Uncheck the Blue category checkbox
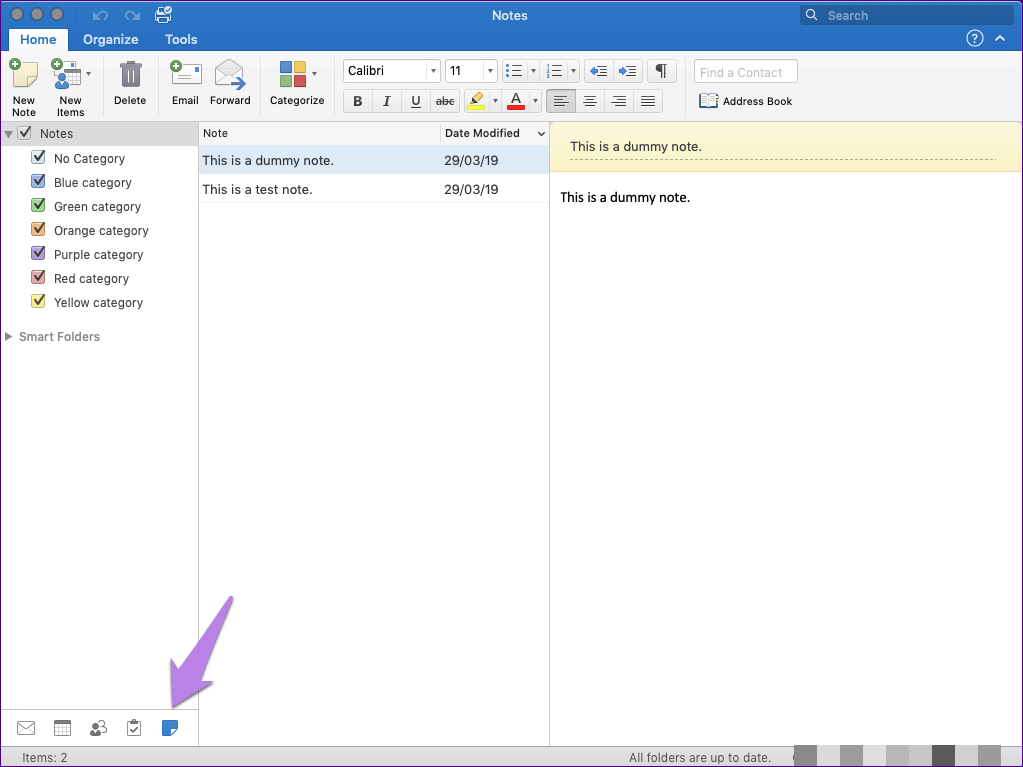 (39, 182)
